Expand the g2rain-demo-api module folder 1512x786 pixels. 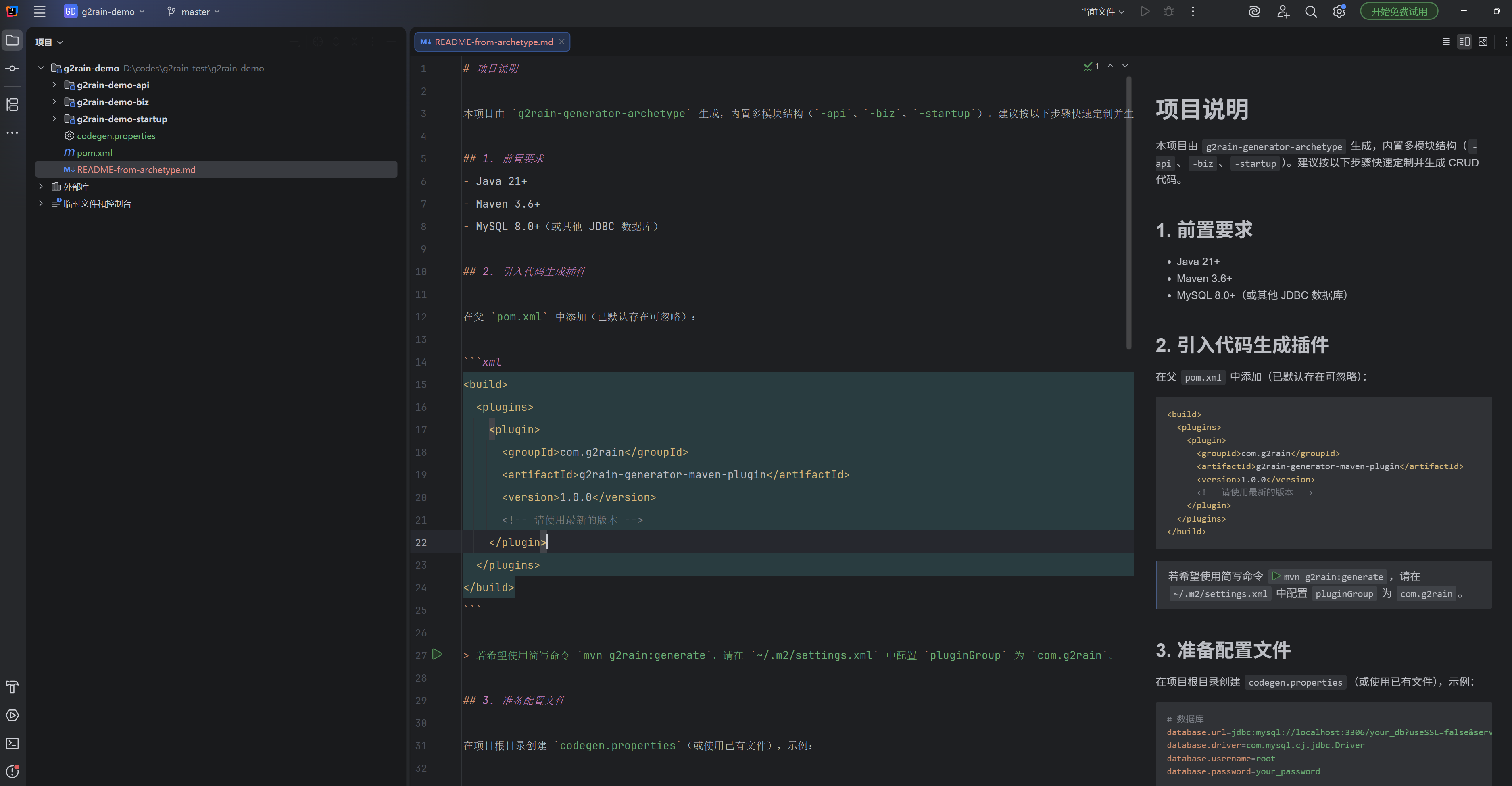coord(54,85)
